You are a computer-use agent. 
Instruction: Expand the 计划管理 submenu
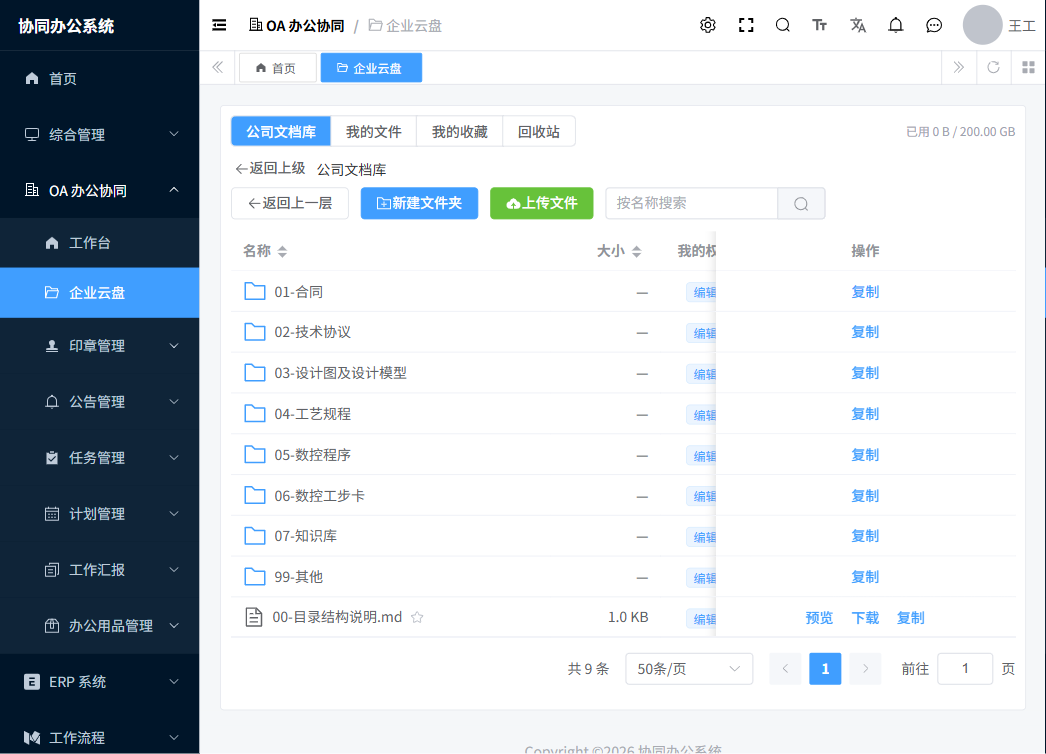pos(99,514)
